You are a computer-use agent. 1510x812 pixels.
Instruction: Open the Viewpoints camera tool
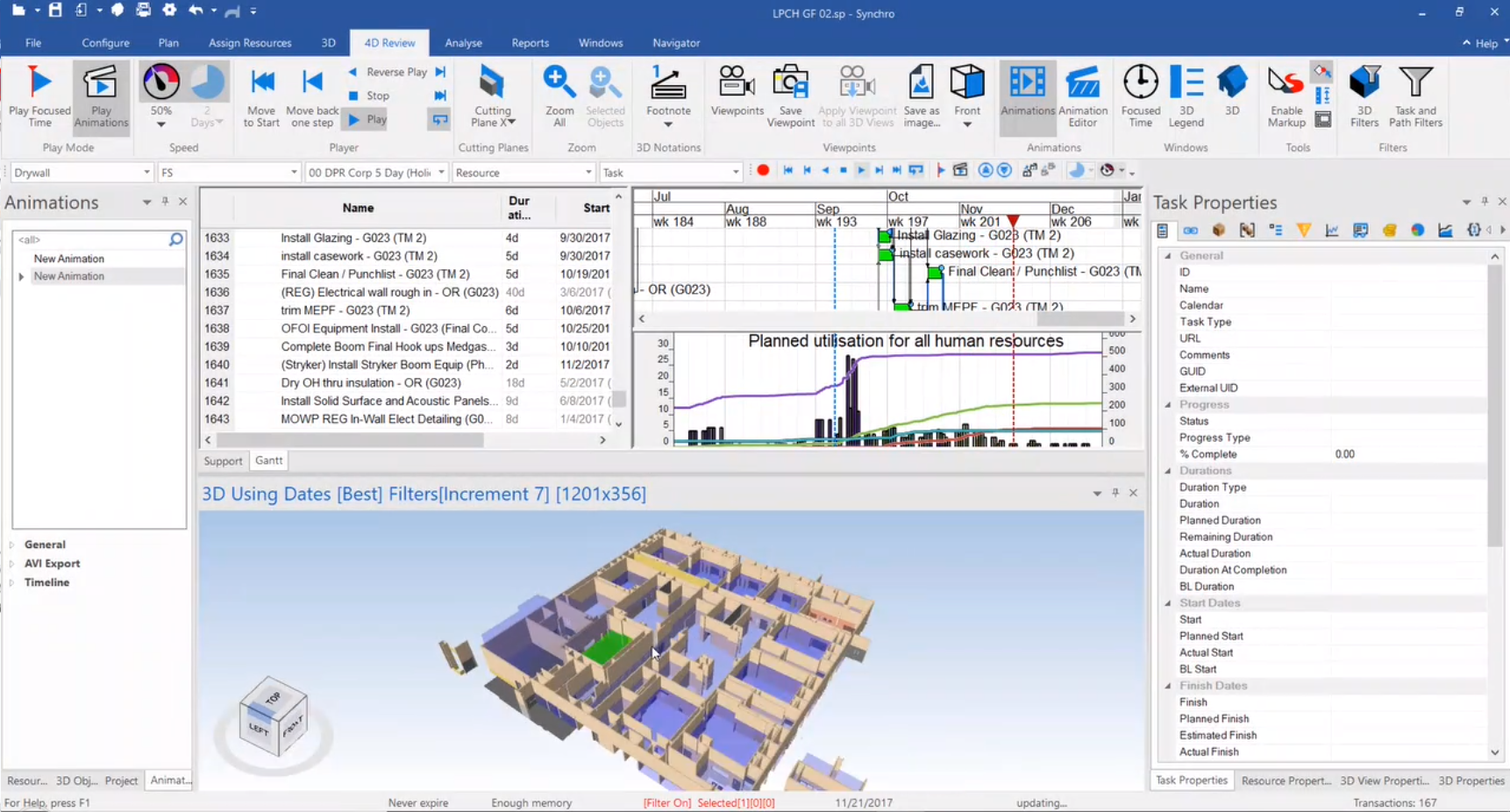(737, 91)
